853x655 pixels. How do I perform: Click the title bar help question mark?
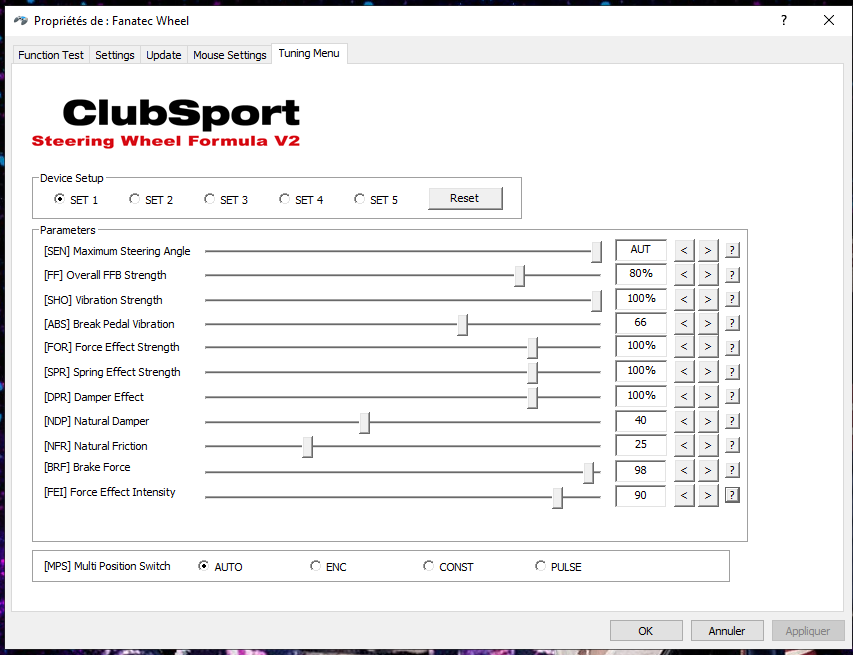tap(784, 21)
